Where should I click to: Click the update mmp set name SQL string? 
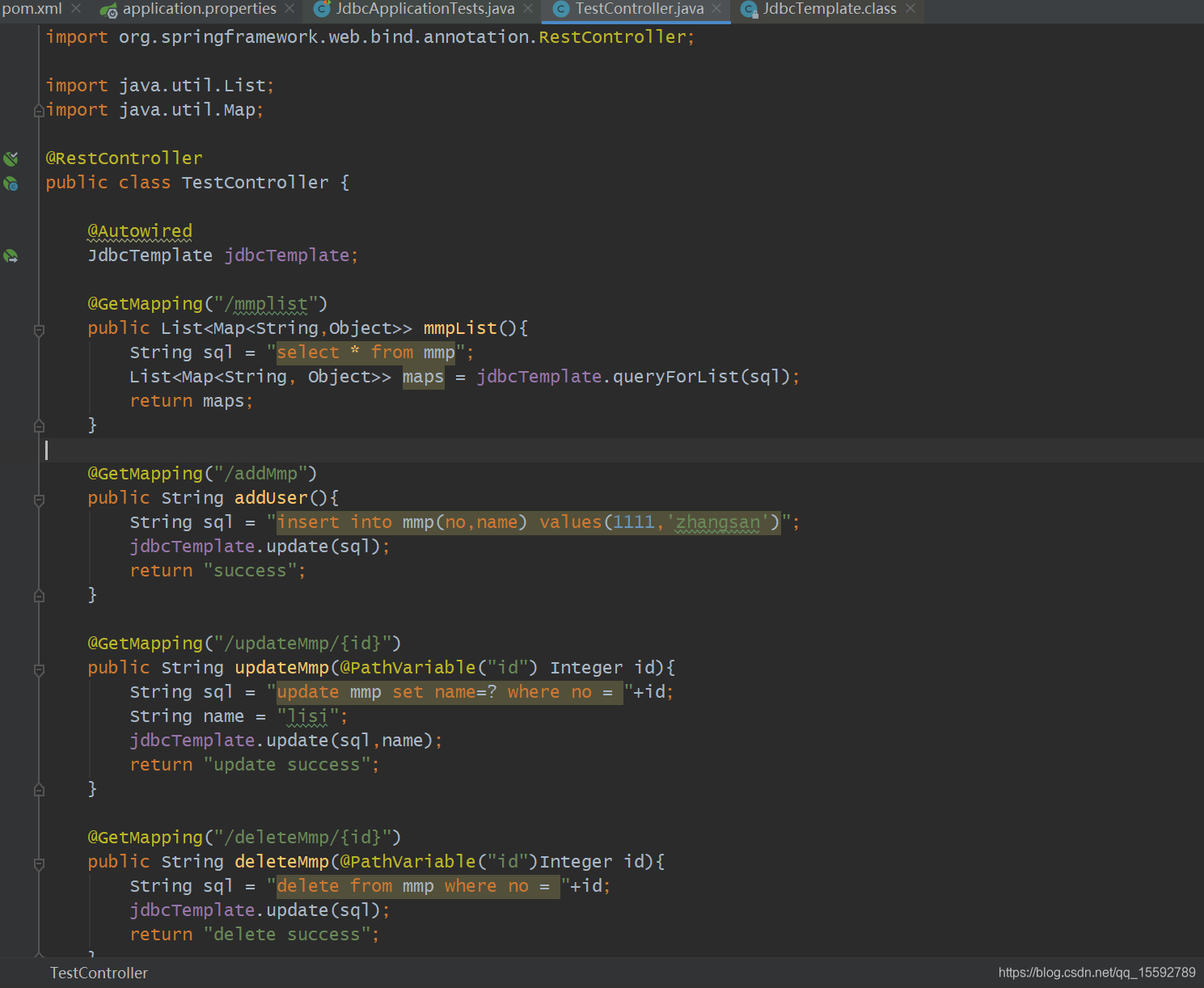pyautogui.click(x=450, y=692)
